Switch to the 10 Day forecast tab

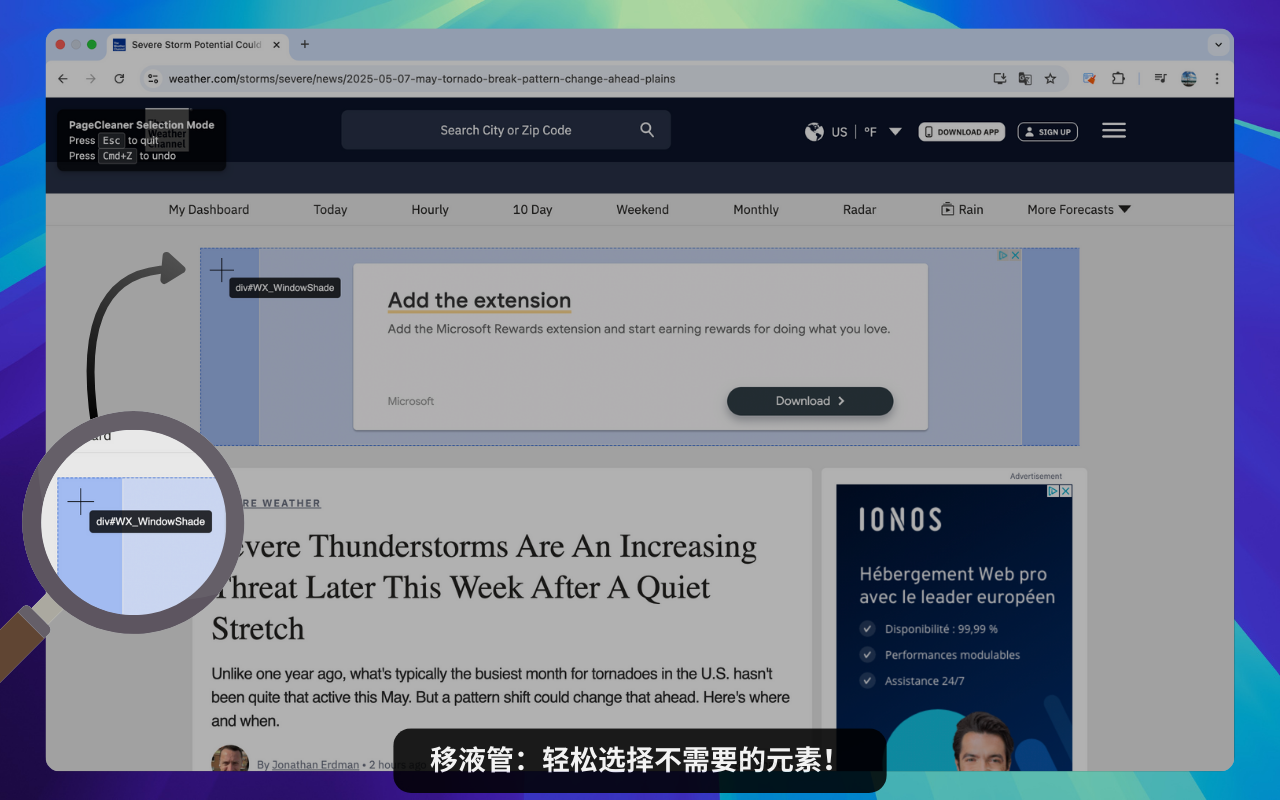pyautogui.click(x=532, y=209)
